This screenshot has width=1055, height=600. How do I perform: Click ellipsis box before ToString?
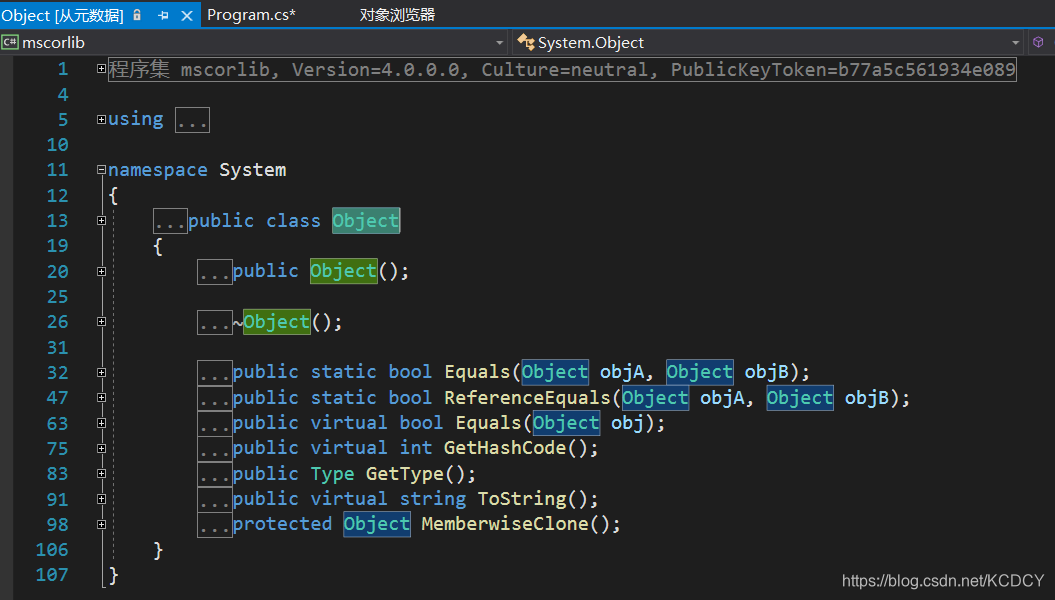[x=215, y=499]
